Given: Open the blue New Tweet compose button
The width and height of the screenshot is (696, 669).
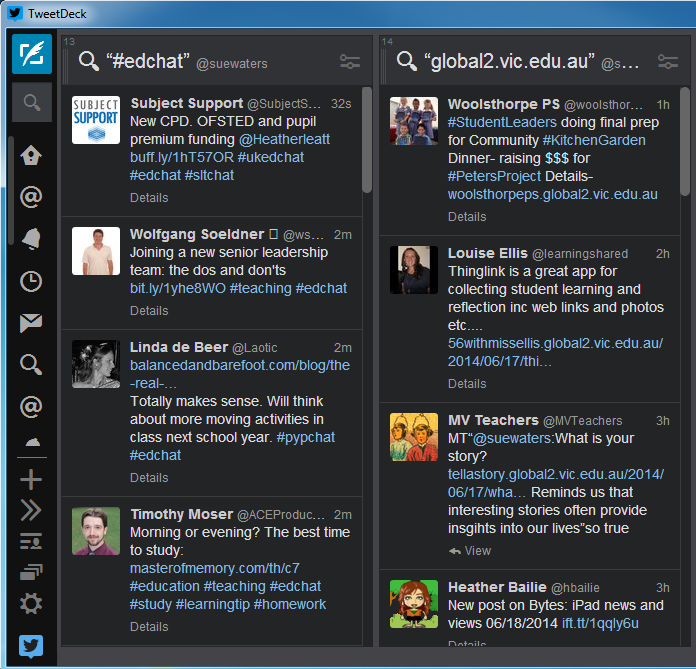Looking at the screenshot, I should (32, 54).
